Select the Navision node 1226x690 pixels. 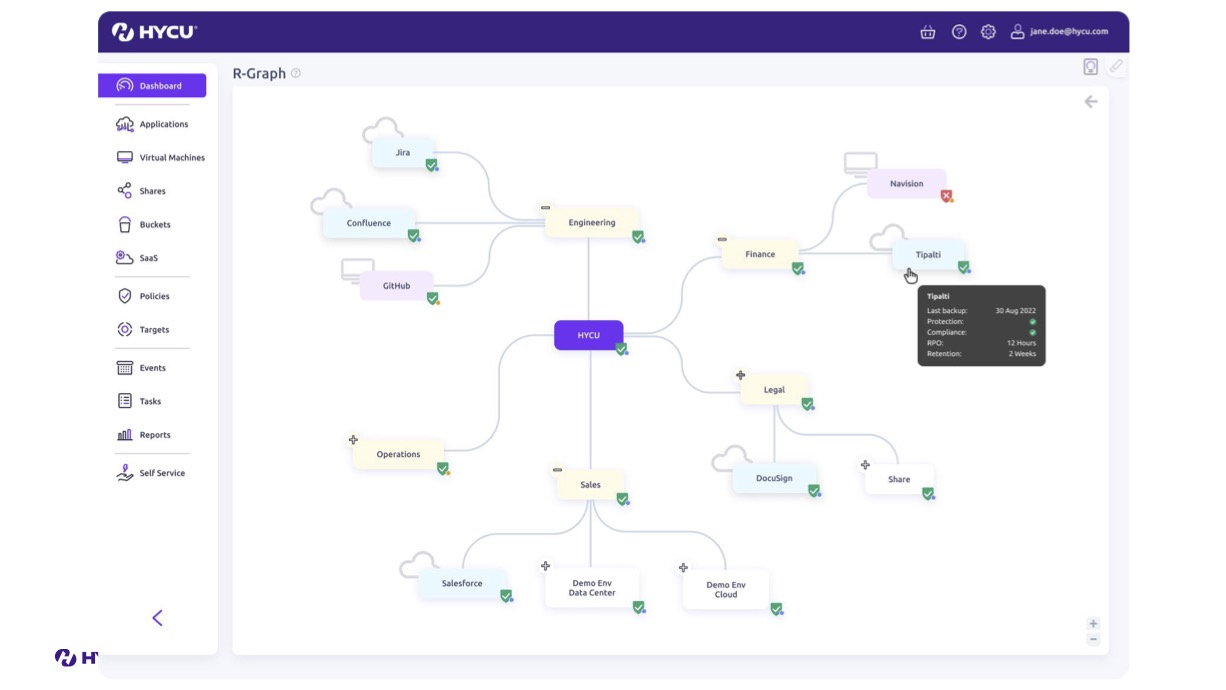coord(907,184)
